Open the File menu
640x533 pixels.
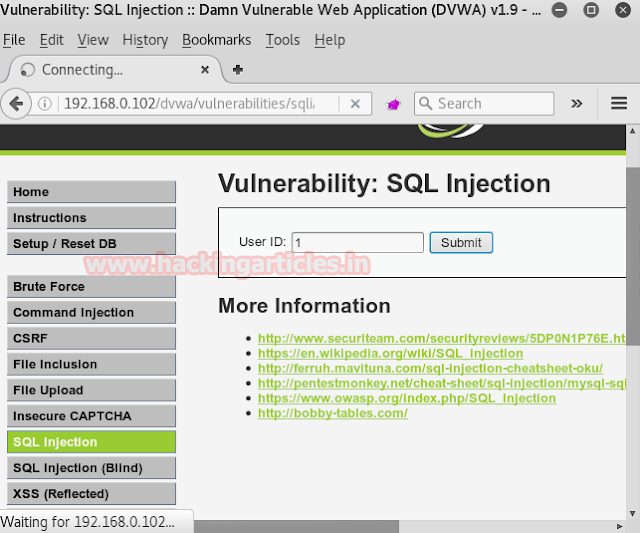(x=14, y=40)
